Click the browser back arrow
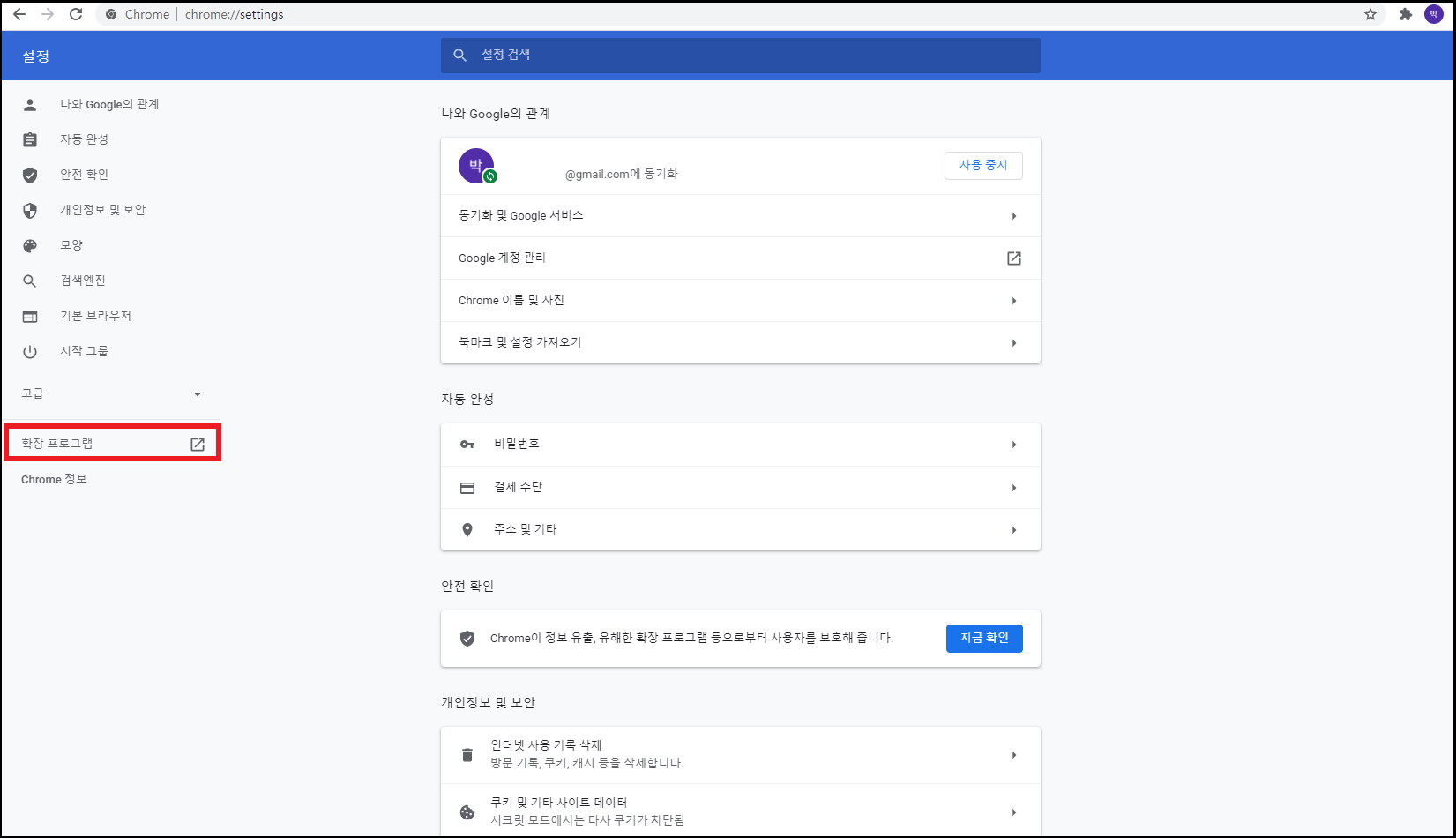This screenshot has height=838, width=1456. (19, 14)
